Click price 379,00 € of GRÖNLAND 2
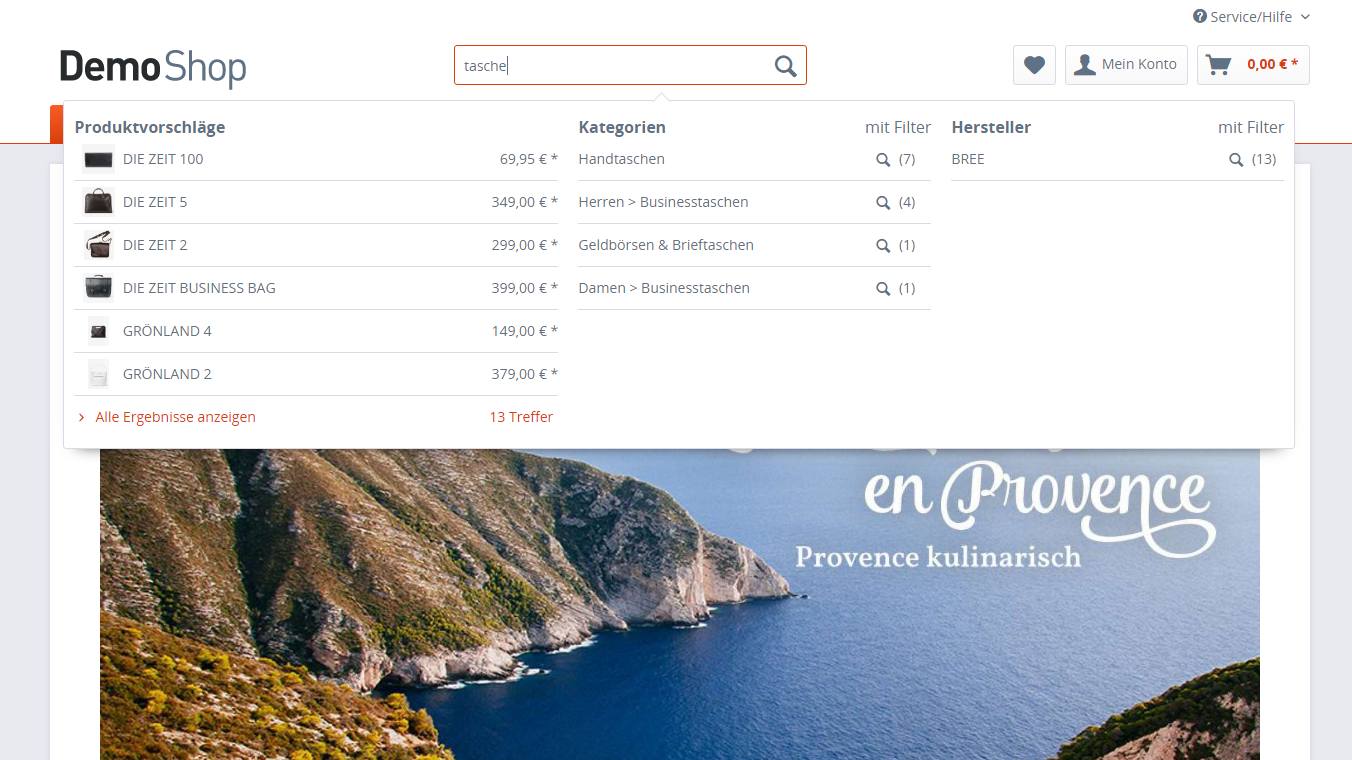 524,374
